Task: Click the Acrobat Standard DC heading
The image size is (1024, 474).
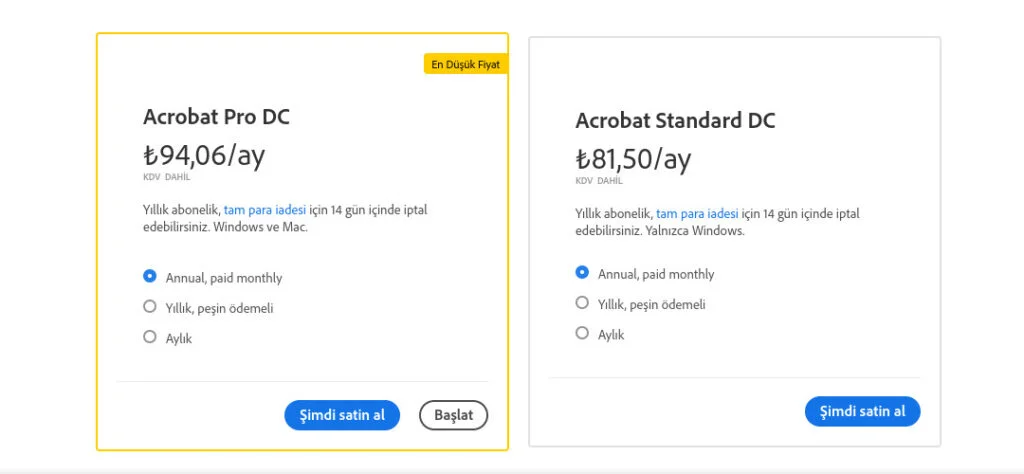Action: 675,121
